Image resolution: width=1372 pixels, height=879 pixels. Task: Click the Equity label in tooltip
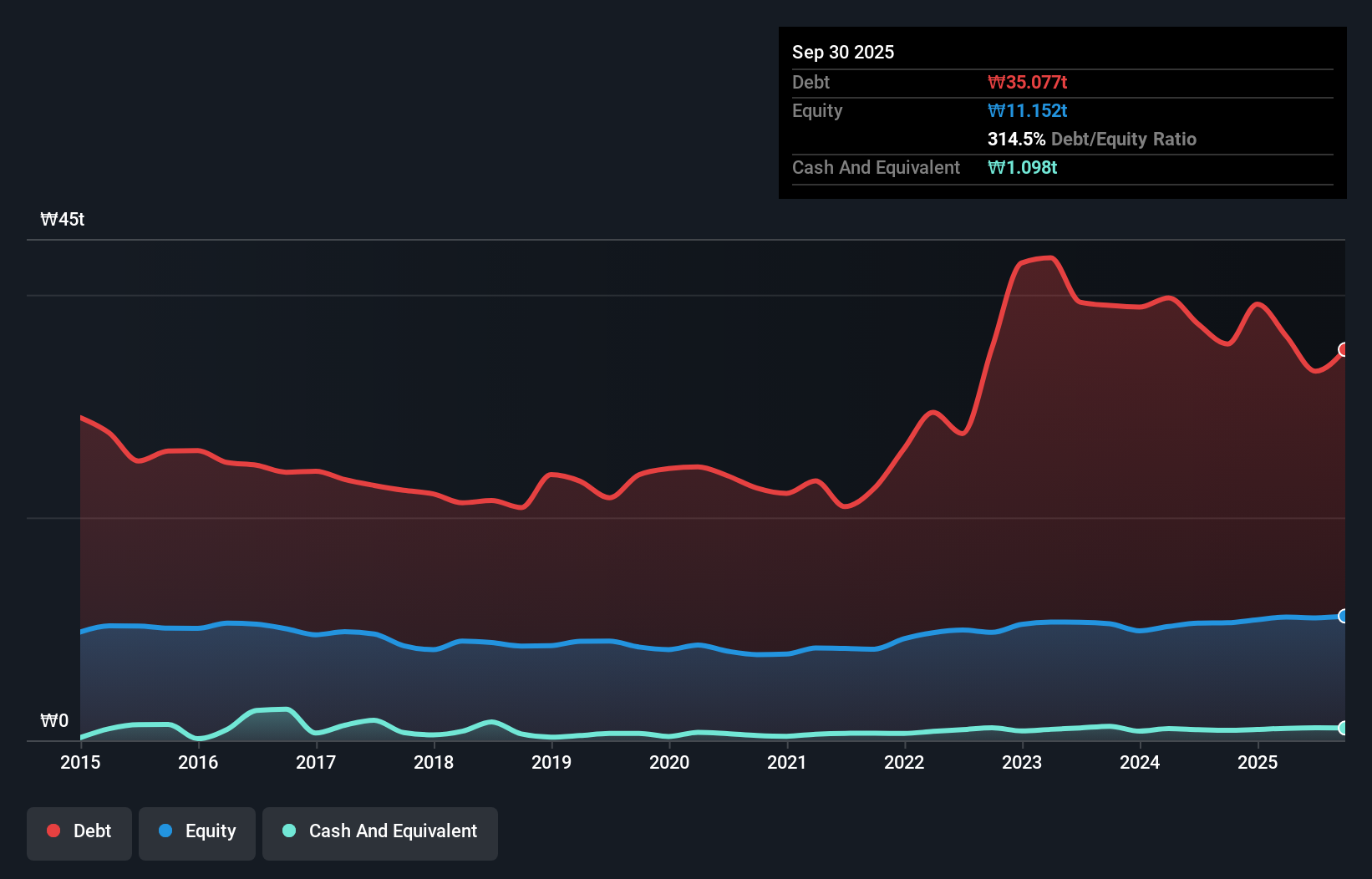pos(817,110)
